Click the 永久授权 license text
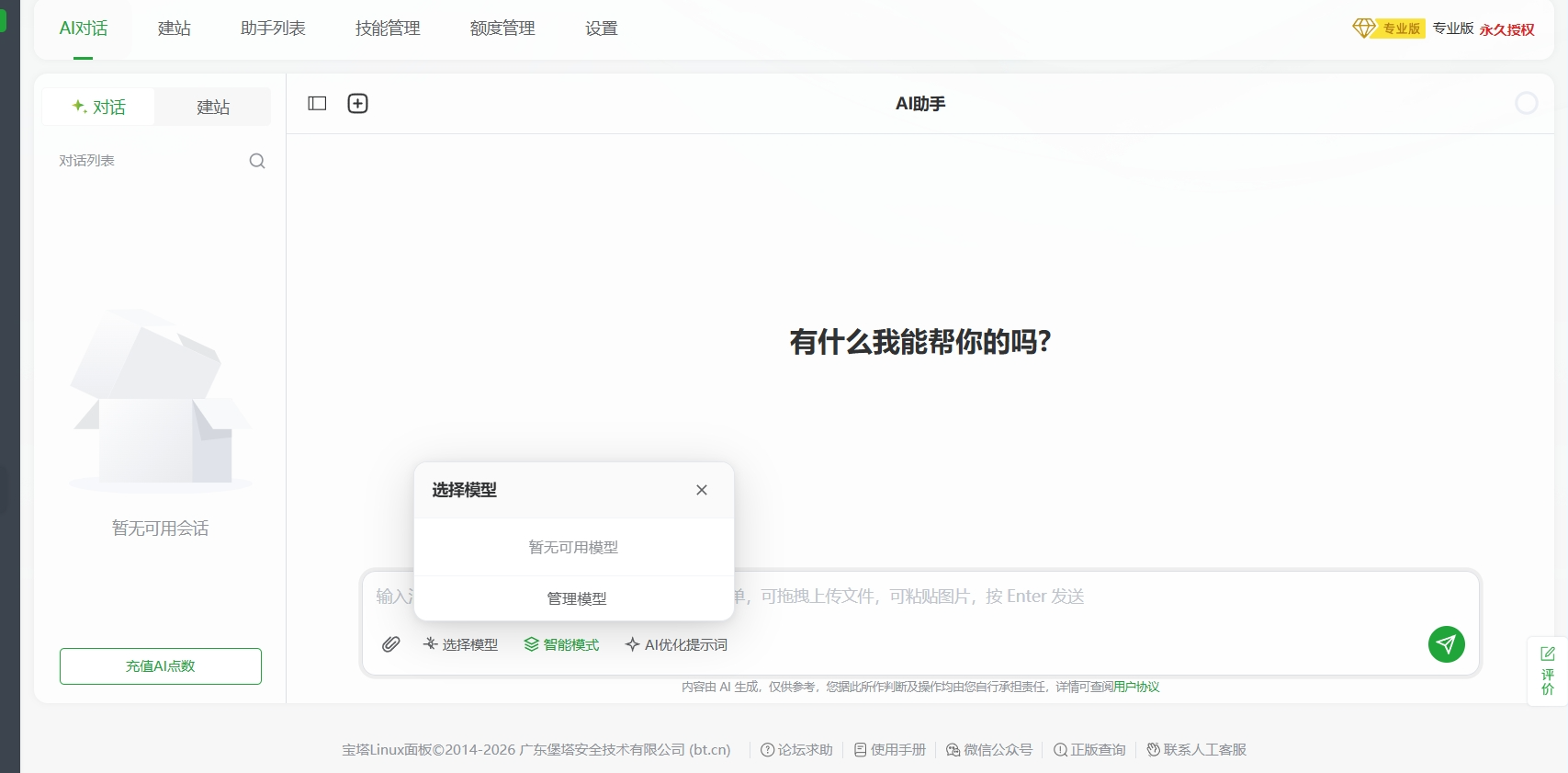This screenshot has height=773, width=1568. (x=1506, y=29)
